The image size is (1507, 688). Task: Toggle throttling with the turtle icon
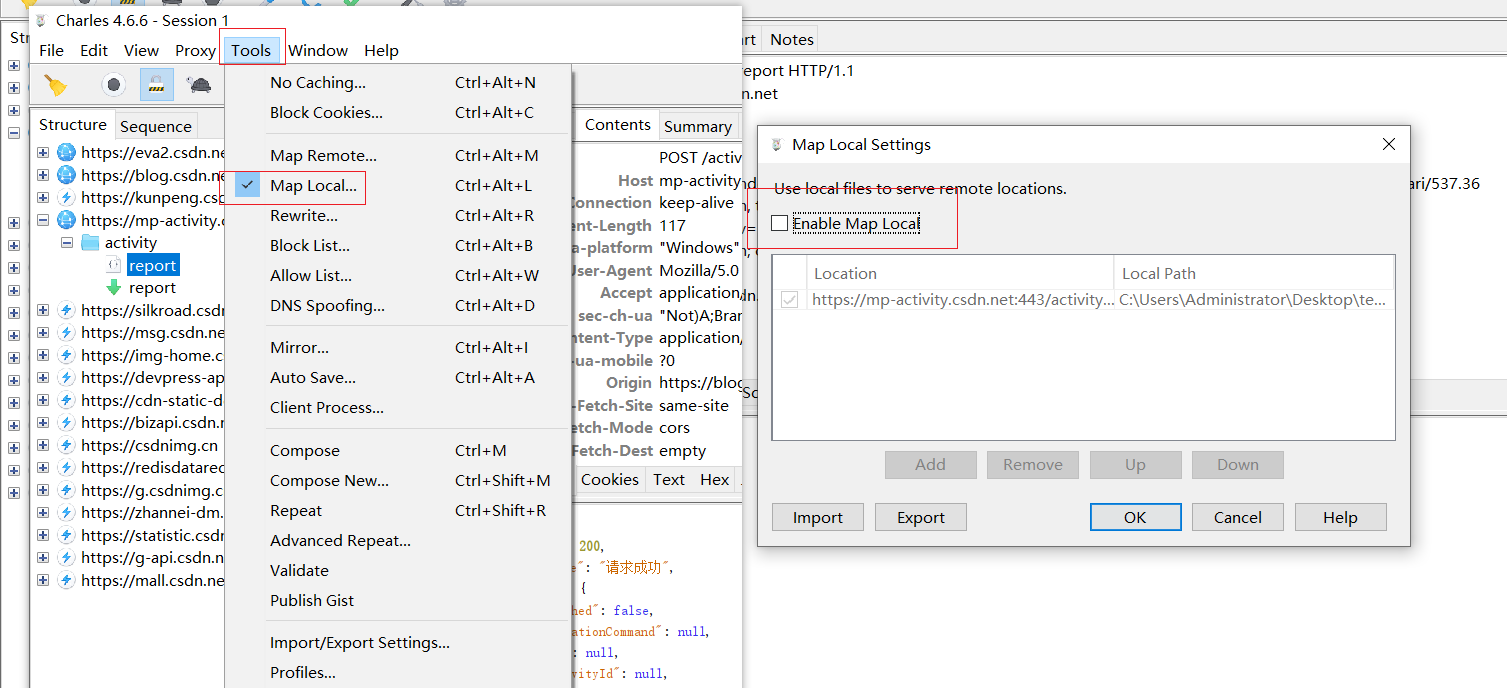pos(198,85)
